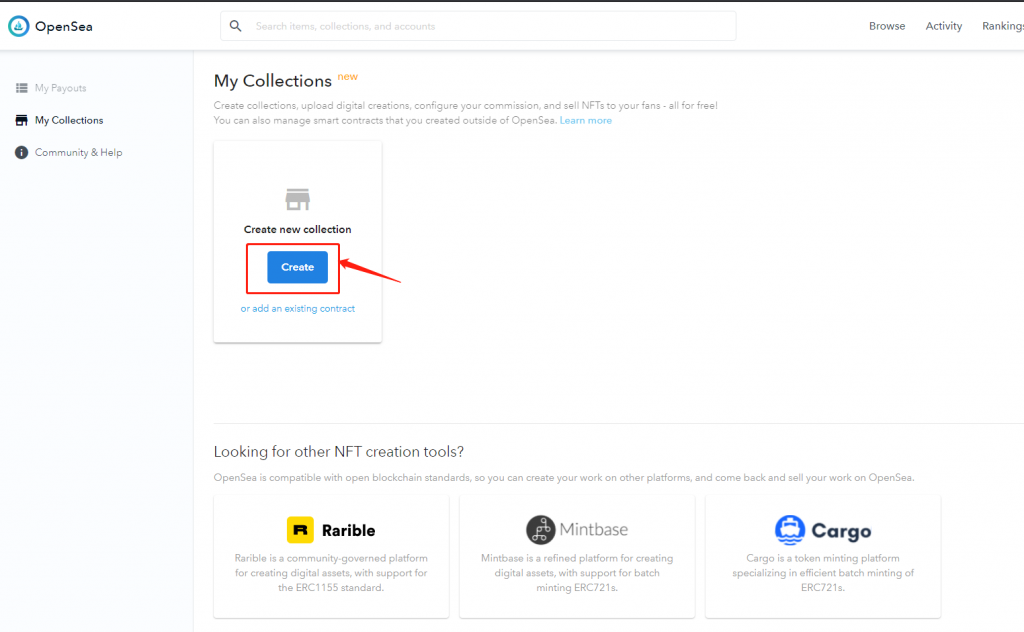
Task: Click the Rarible name text
Action: click(x=349, y=530)
